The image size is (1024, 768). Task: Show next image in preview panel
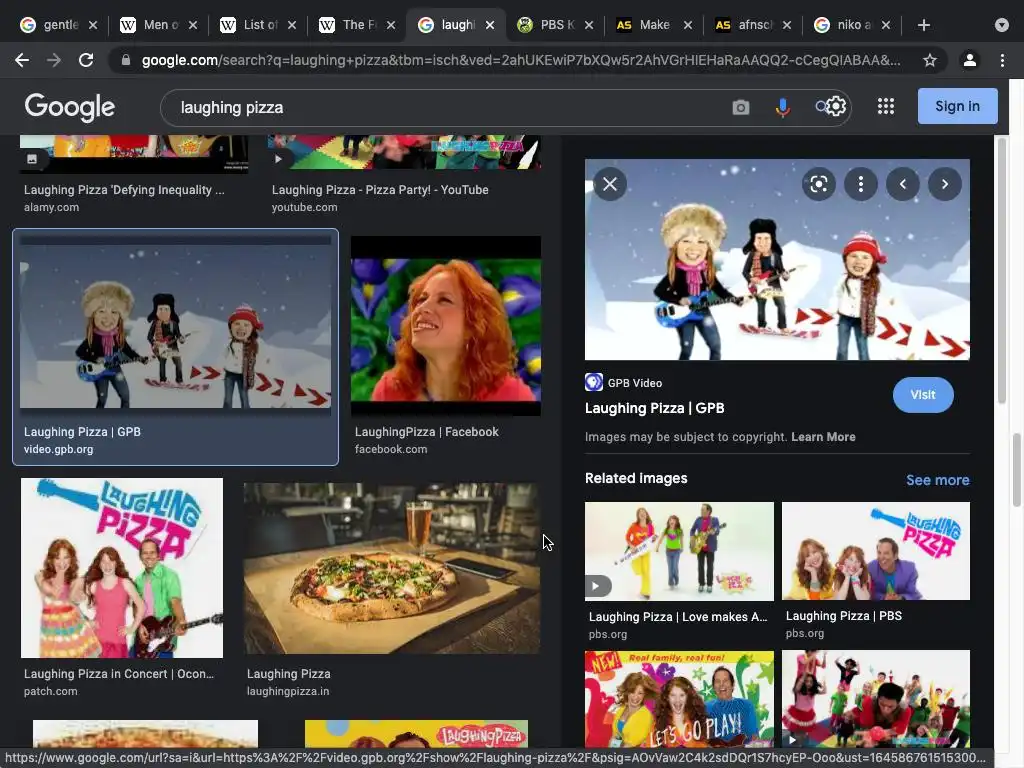[x=944, y=184]
